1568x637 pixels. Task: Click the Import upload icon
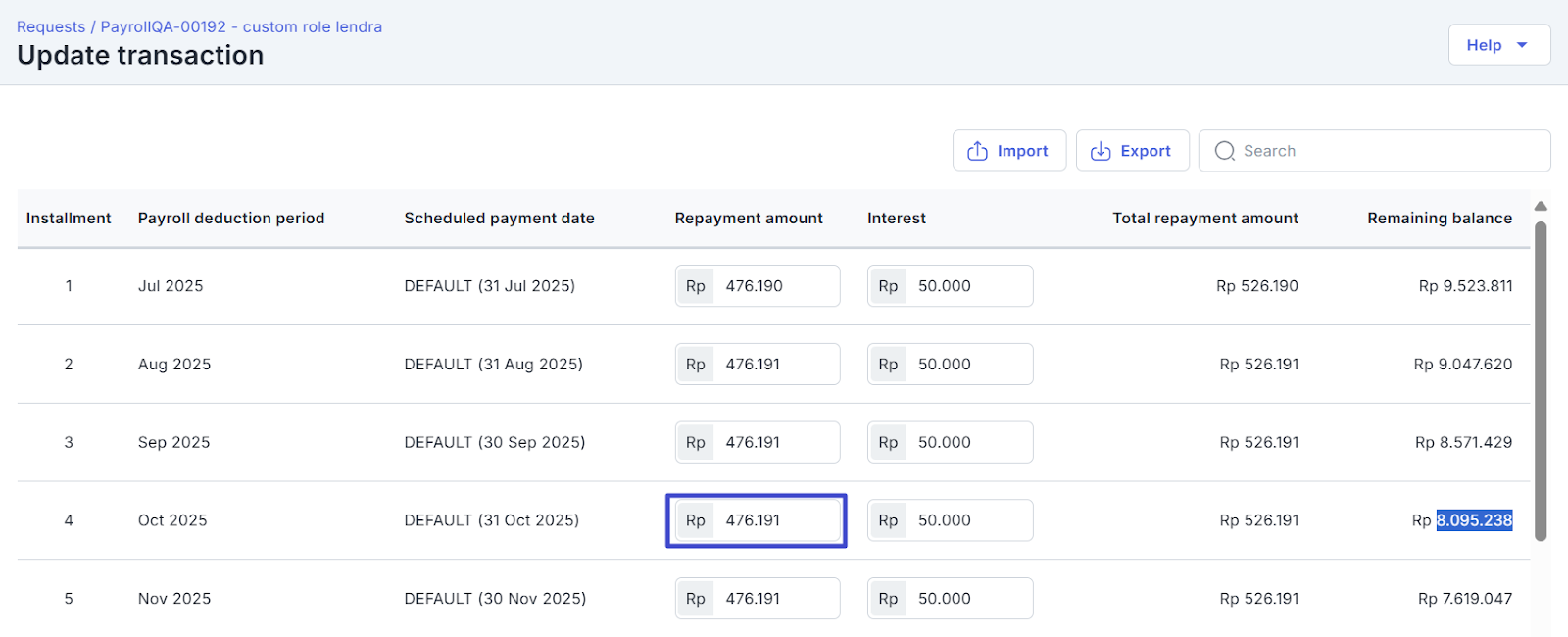[x=977, y=151]
